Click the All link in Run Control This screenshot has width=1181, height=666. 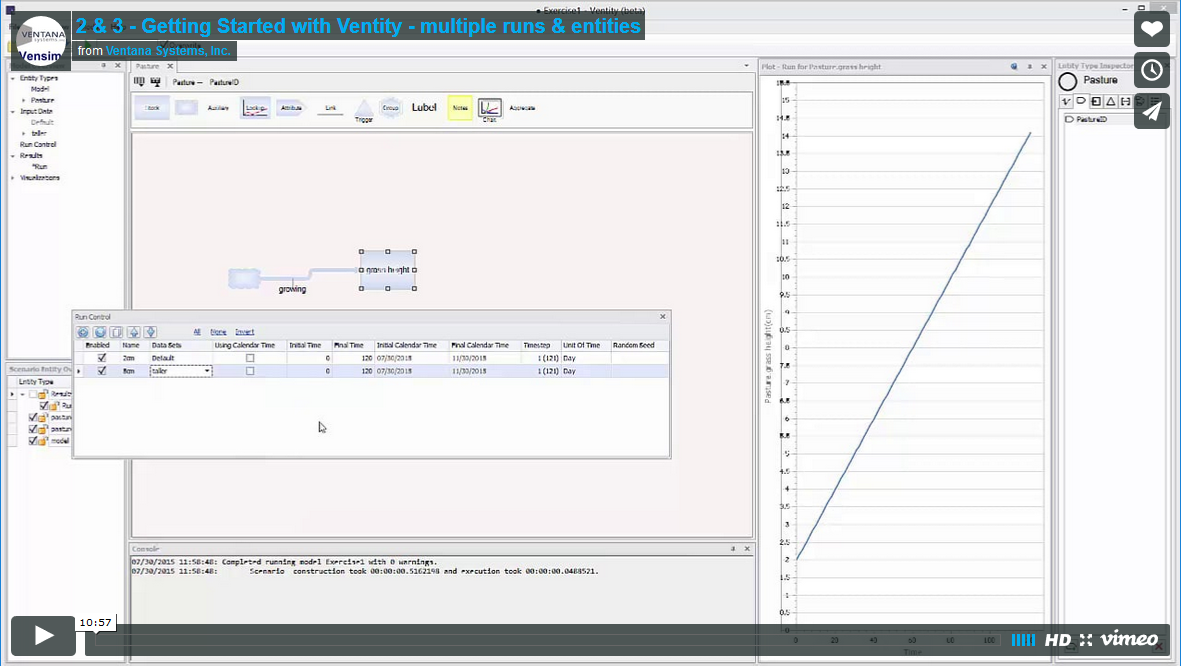pos(197,331)
